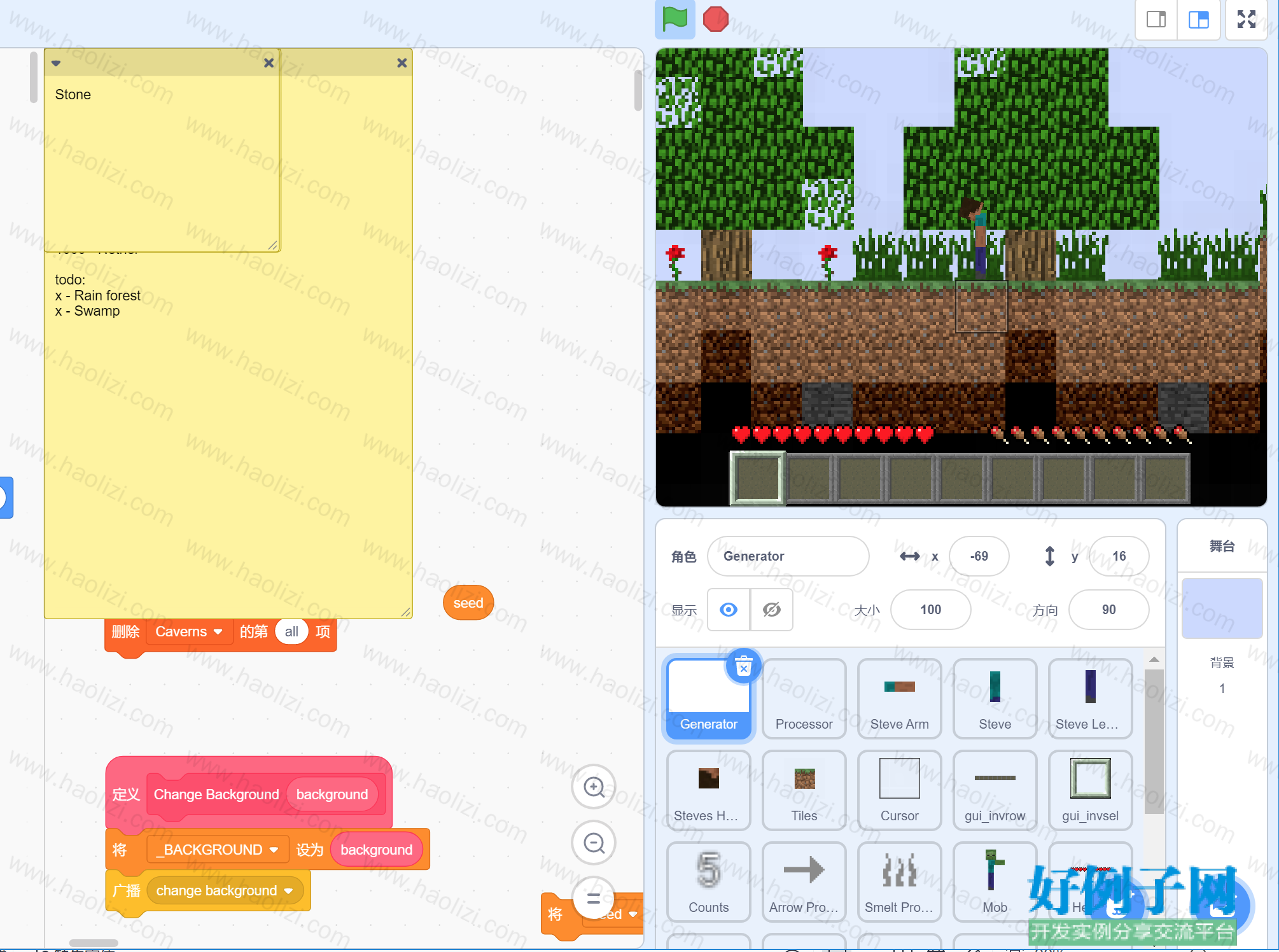This screenshot has height=952, width=1279.
Task: Reset workspace zoom with the equals button
Action: (x=594, y=899)
